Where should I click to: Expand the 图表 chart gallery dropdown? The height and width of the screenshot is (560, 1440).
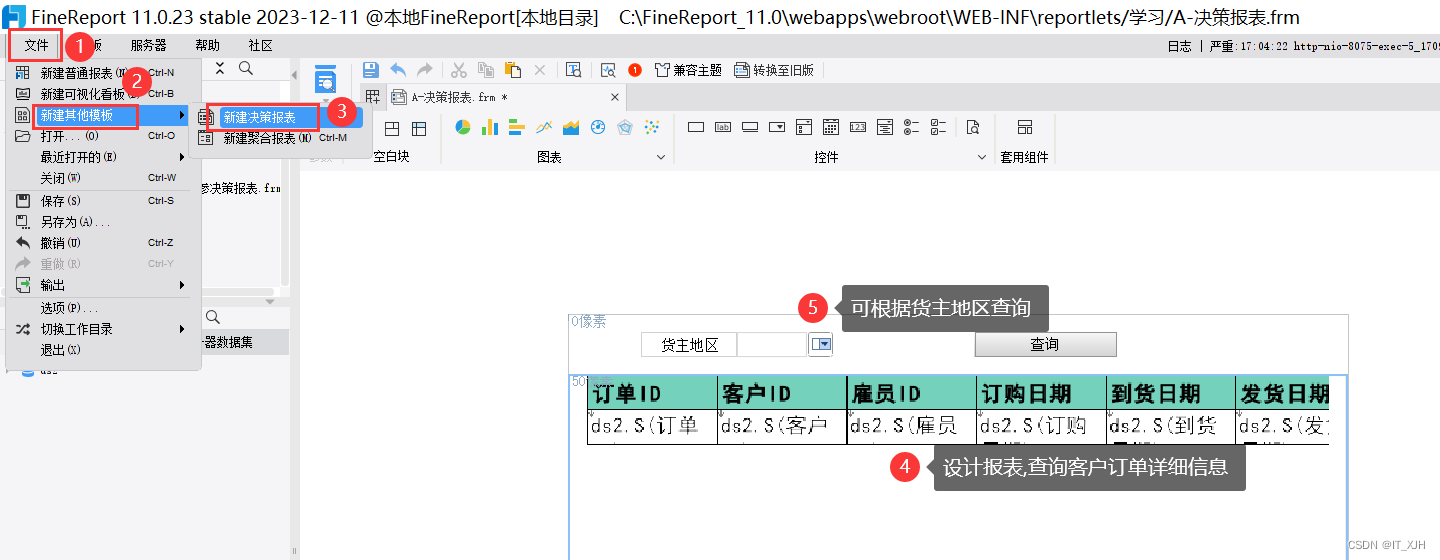pyautogui.click(x=660, y=158)
